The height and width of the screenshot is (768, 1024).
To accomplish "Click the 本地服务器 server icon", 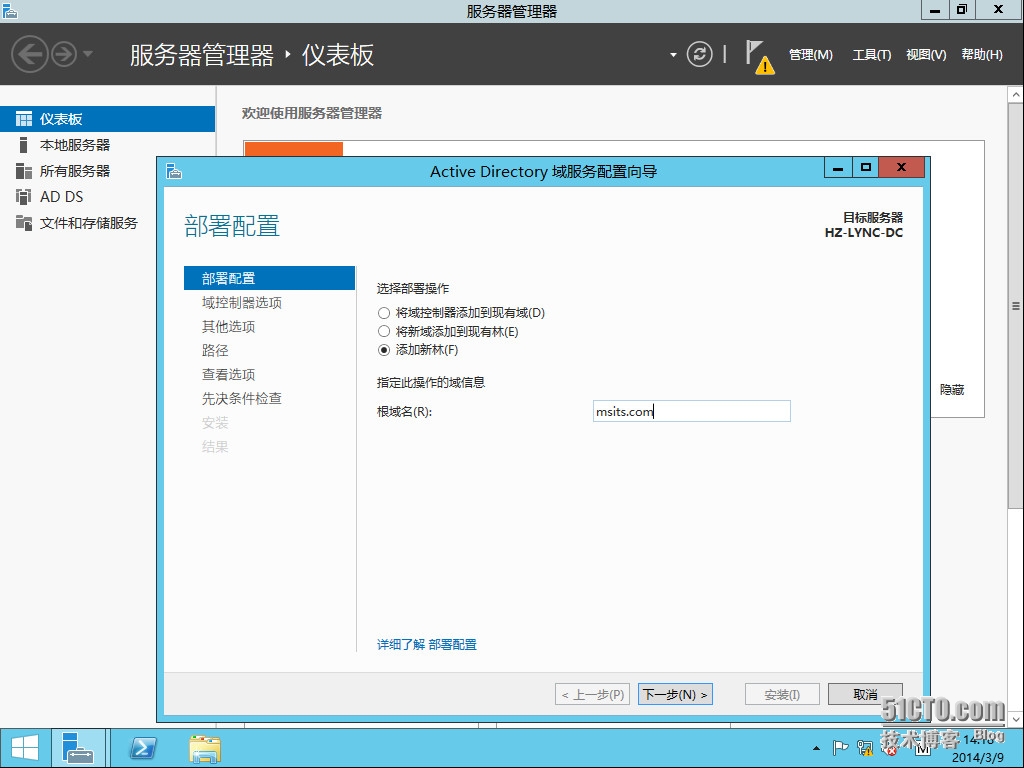I will (24, 145).
